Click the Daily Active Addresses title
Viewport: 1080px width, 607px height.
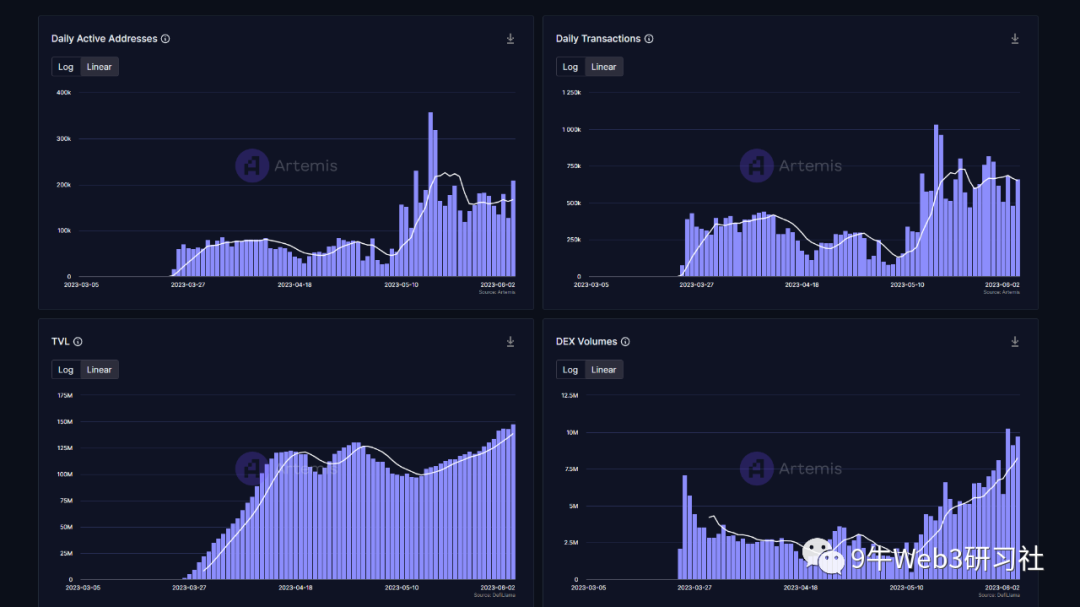pyautogui.click(x=104, y=39)
